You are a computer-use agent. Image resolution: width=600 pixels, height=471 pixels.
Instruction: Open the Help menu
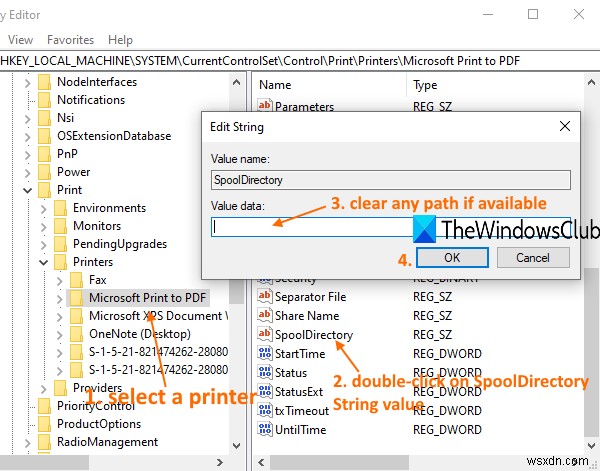pos(120,40)
